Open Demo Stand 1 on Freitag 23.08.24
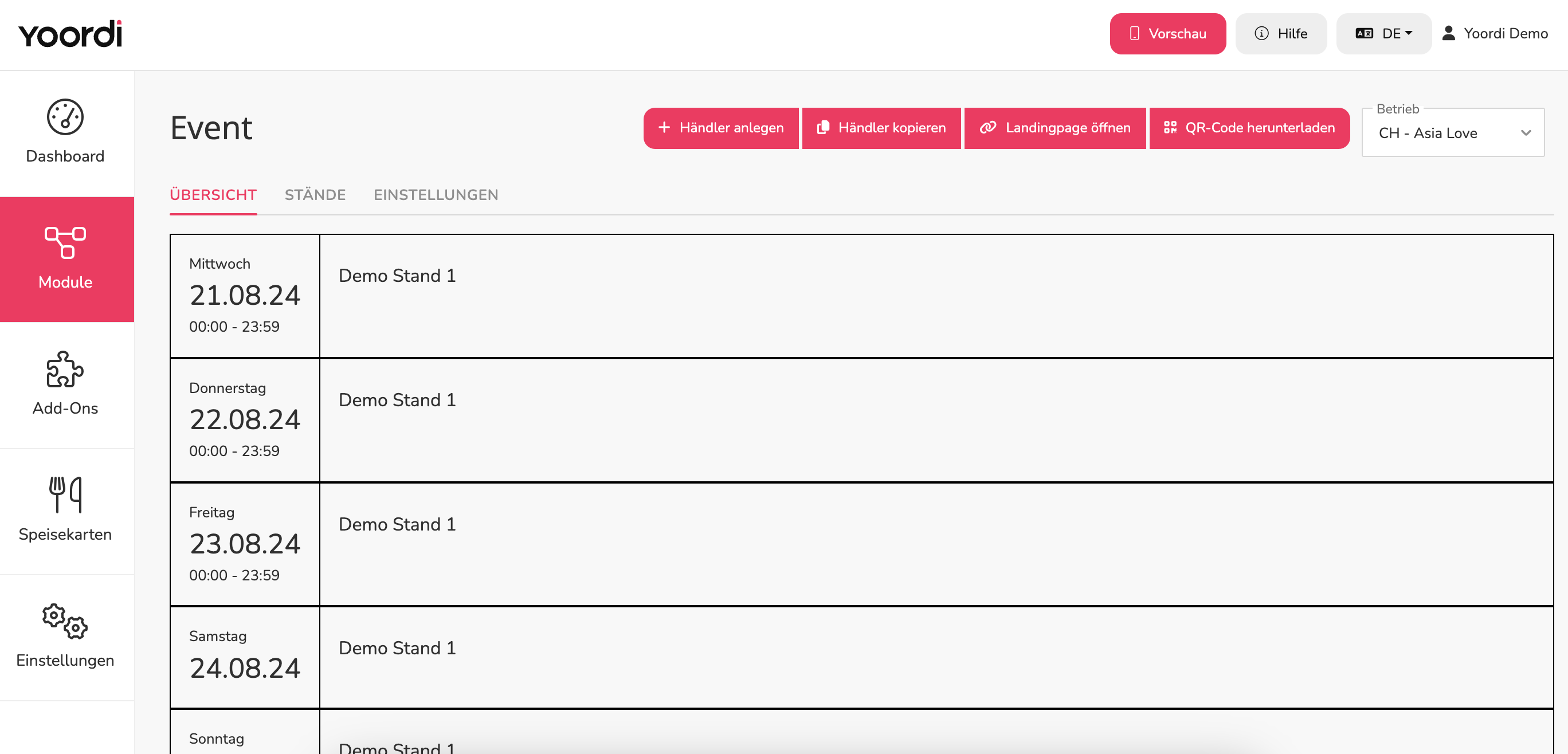 397,524
